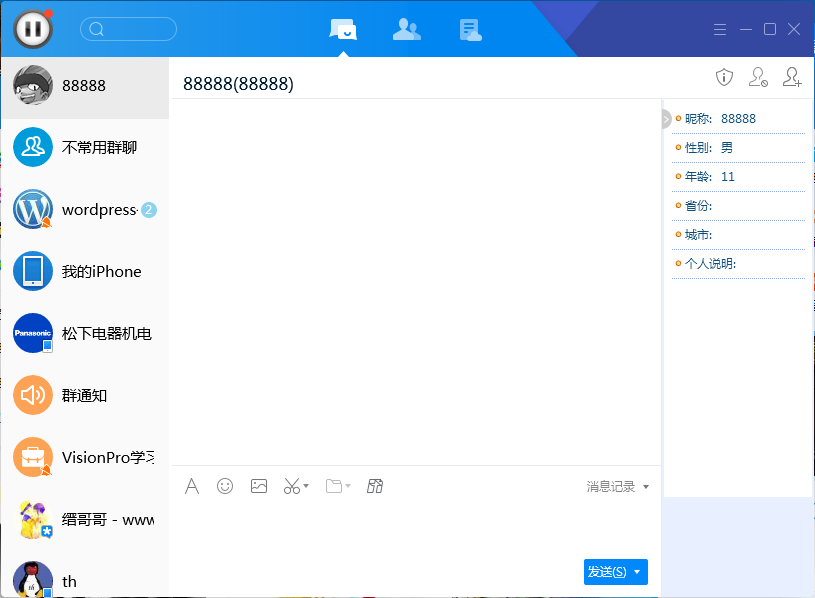Click the shield security info icon
The image size is (815, 598).
[725, 77]
